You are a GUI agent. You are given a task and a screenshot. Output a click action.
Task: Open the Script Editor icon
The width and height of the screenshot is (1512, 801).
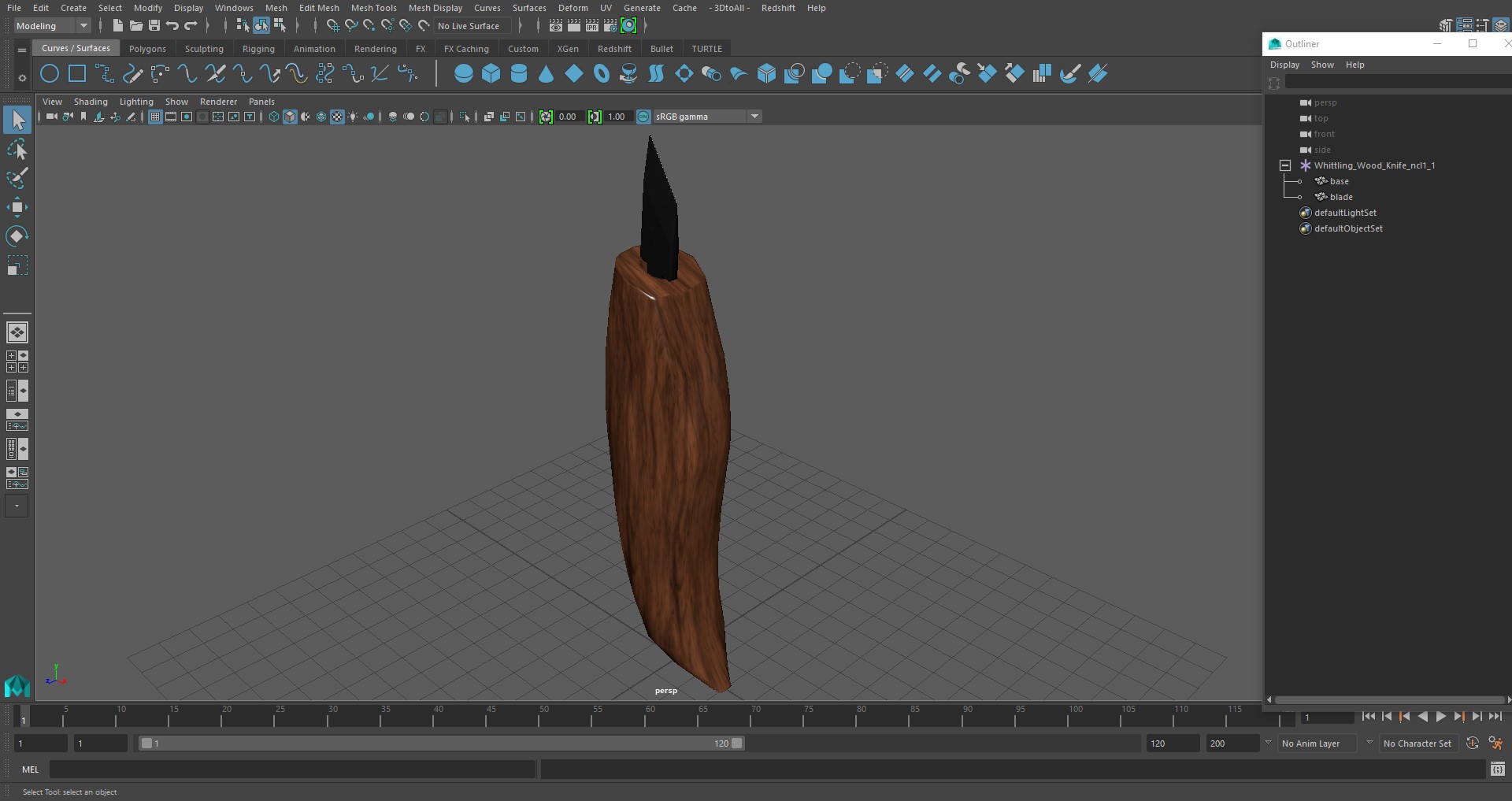point(1498,769)
